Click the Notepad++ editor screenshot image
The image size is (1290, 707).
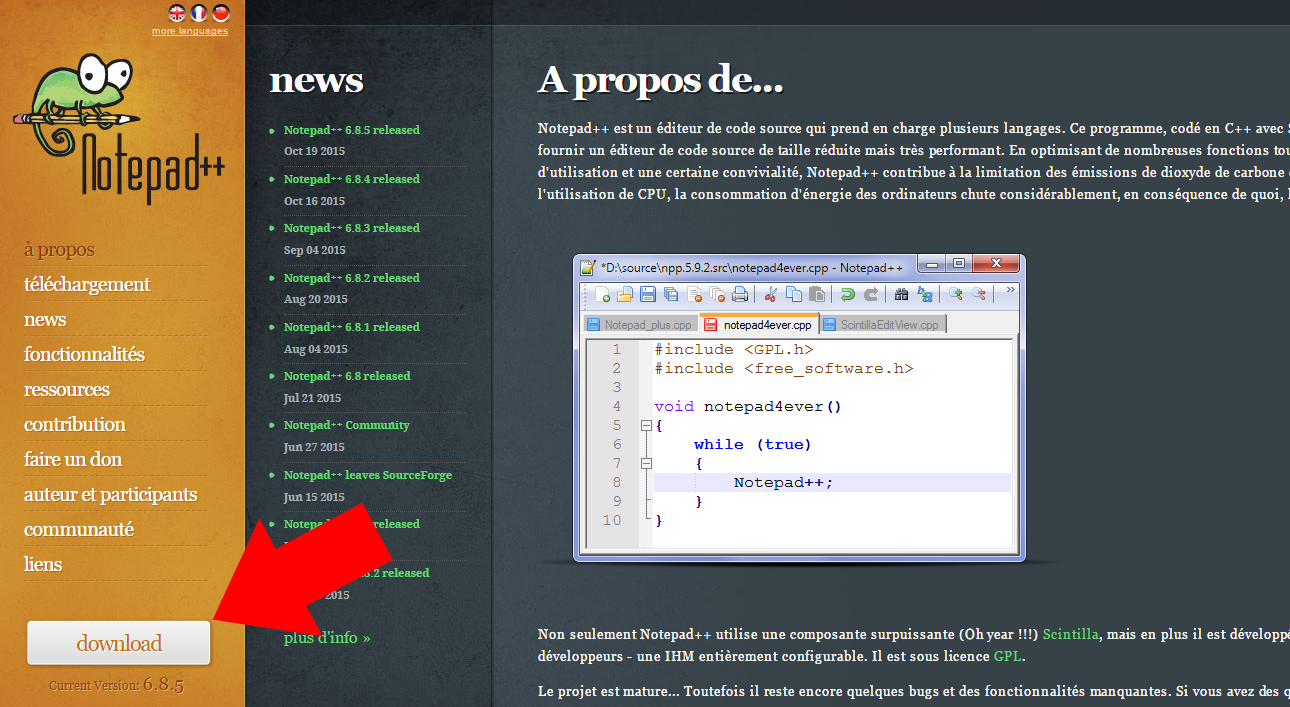pos(799,407)
